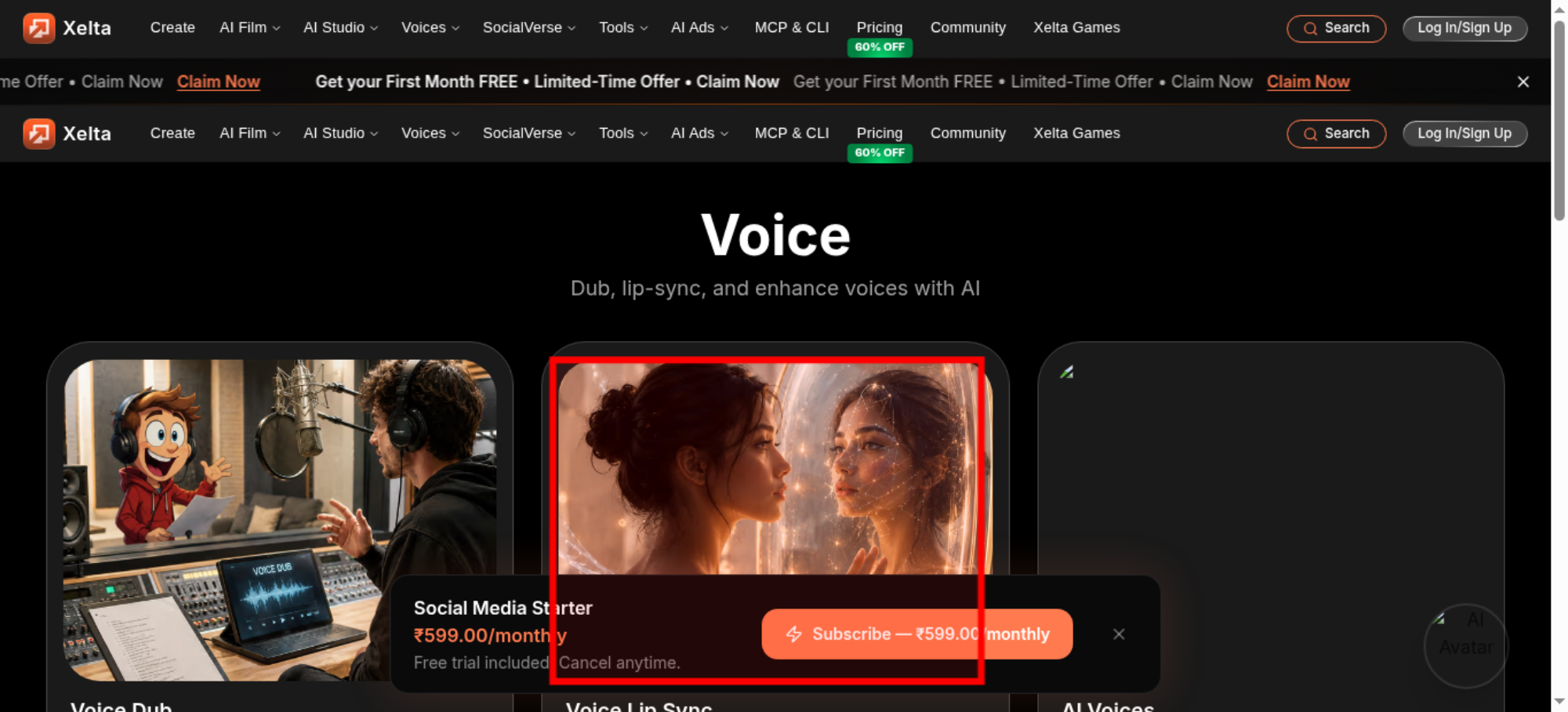
Task: Click the page vertical scrollbar thumb
Action: click(1559, 119)
